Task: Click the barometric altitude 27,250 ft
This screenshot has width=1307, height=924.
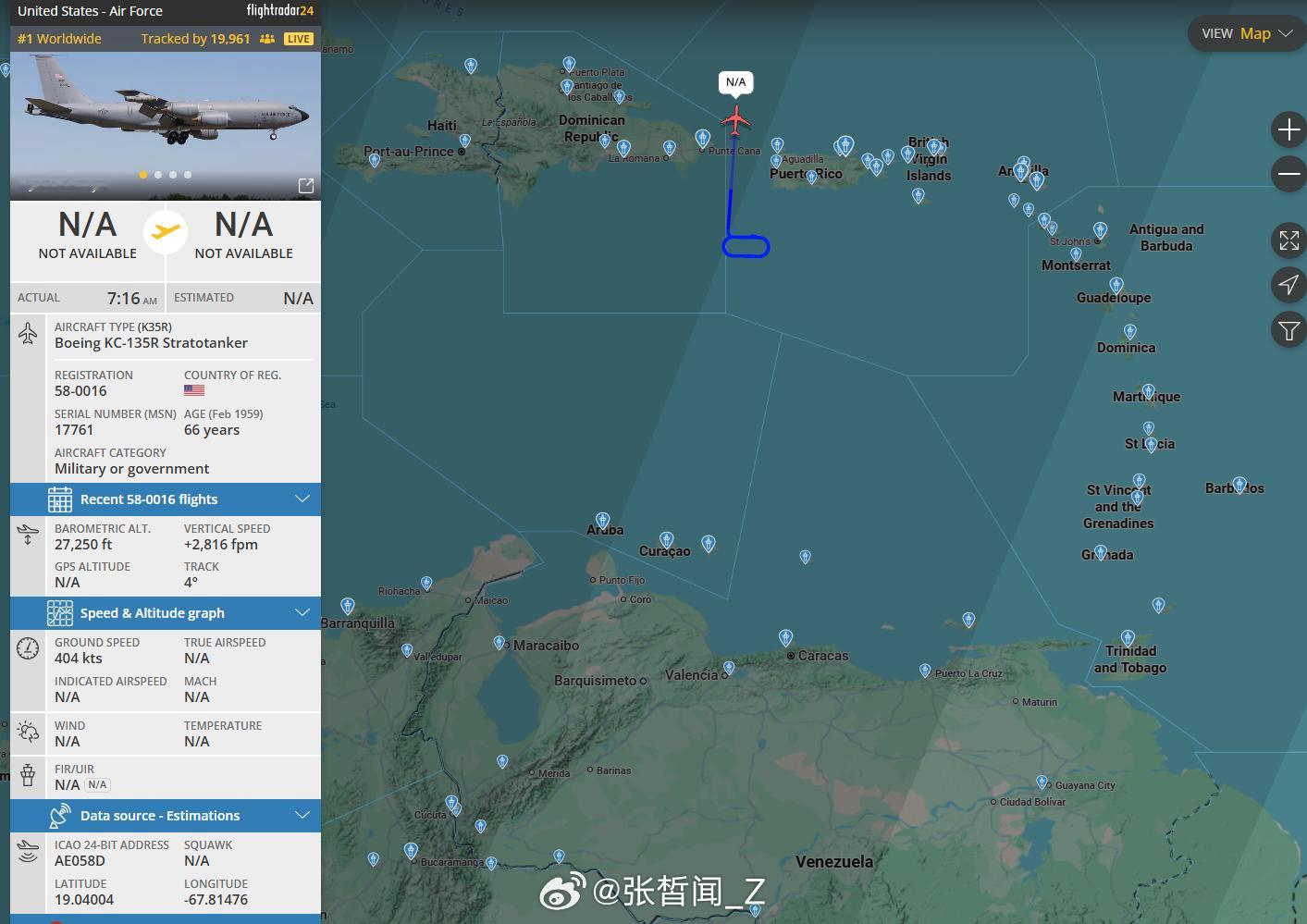Action: click(83, 545)
